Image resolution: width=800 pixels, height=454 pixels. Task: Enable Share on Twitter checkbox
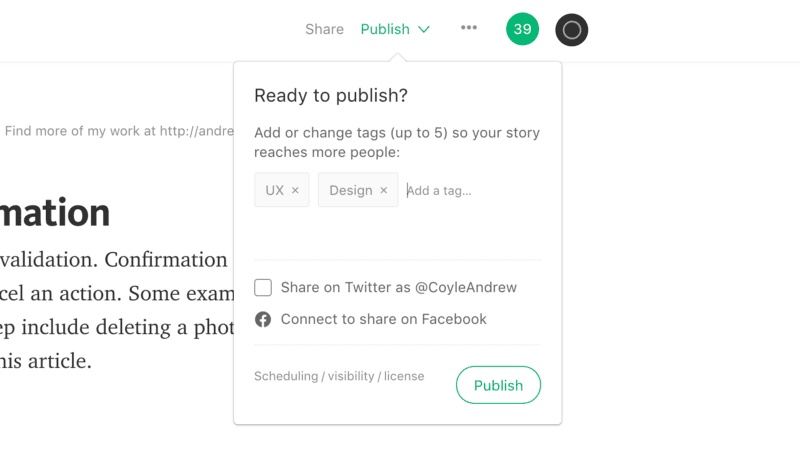point(263,287)
